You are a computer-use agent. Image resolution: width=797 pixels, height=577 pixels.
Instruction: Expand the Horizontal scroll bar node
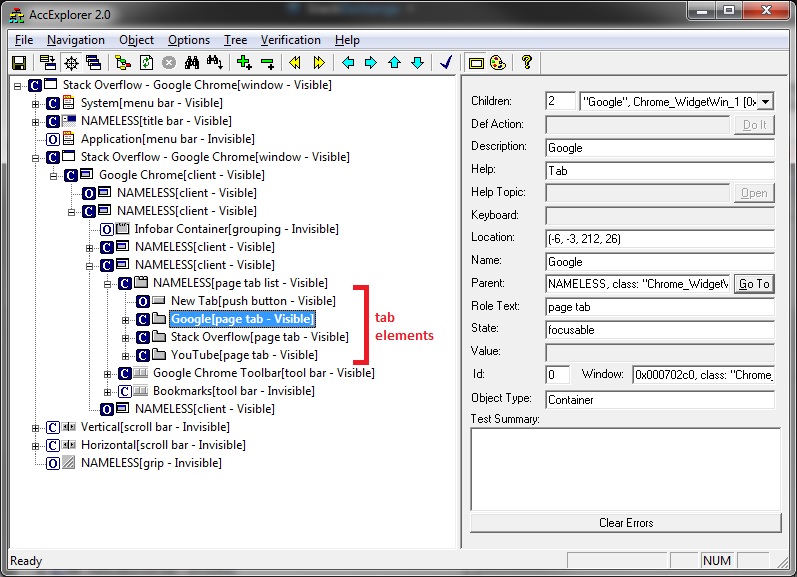tap(36, 446)
